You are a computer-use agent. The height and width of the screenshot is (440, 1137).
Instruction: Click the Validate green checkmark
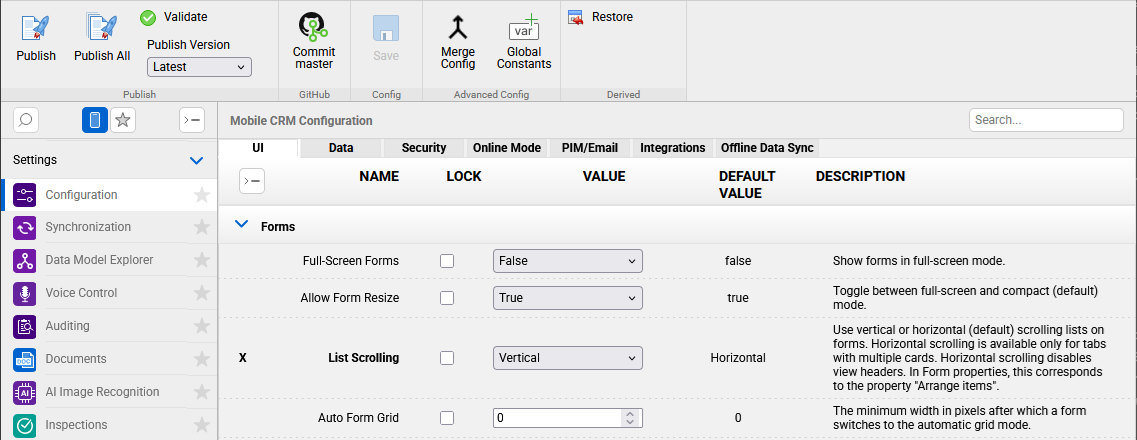click(x=149, y=17)
